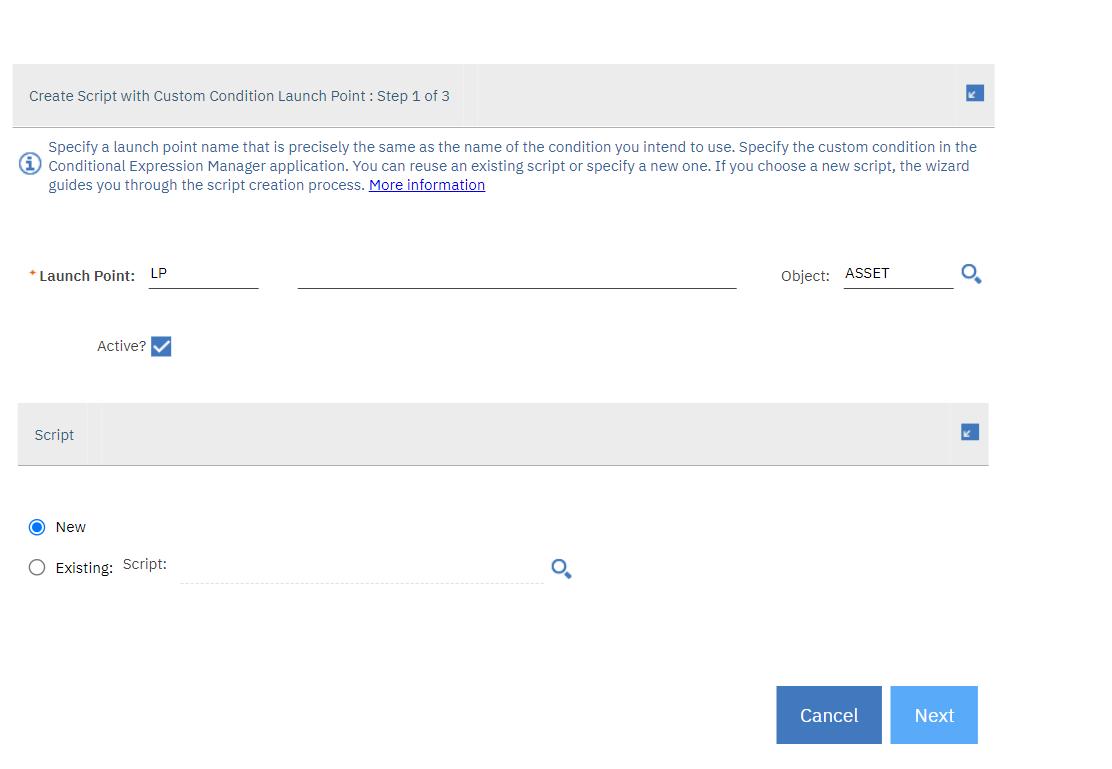
Task: Click into the Object field showing ASSET
Action: click(895, 275)
